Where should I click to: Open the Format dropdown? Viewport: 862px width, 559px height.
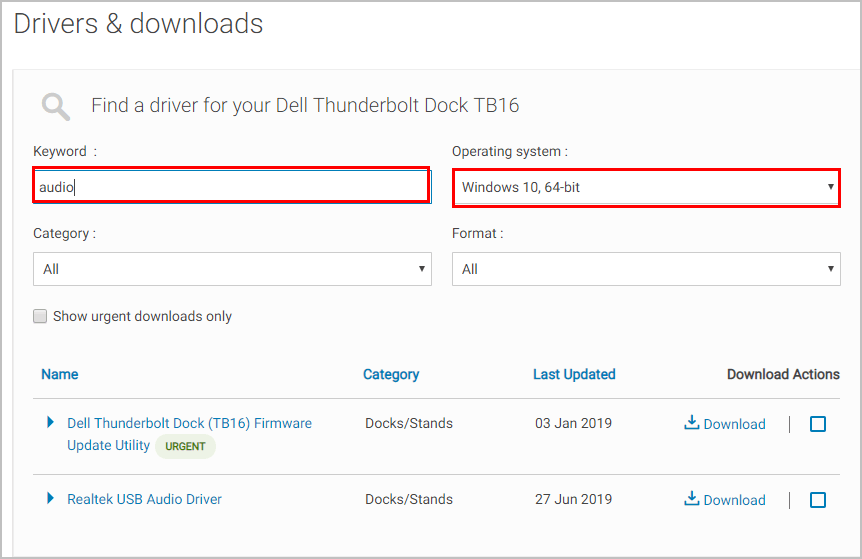click(x=646, y=269)
